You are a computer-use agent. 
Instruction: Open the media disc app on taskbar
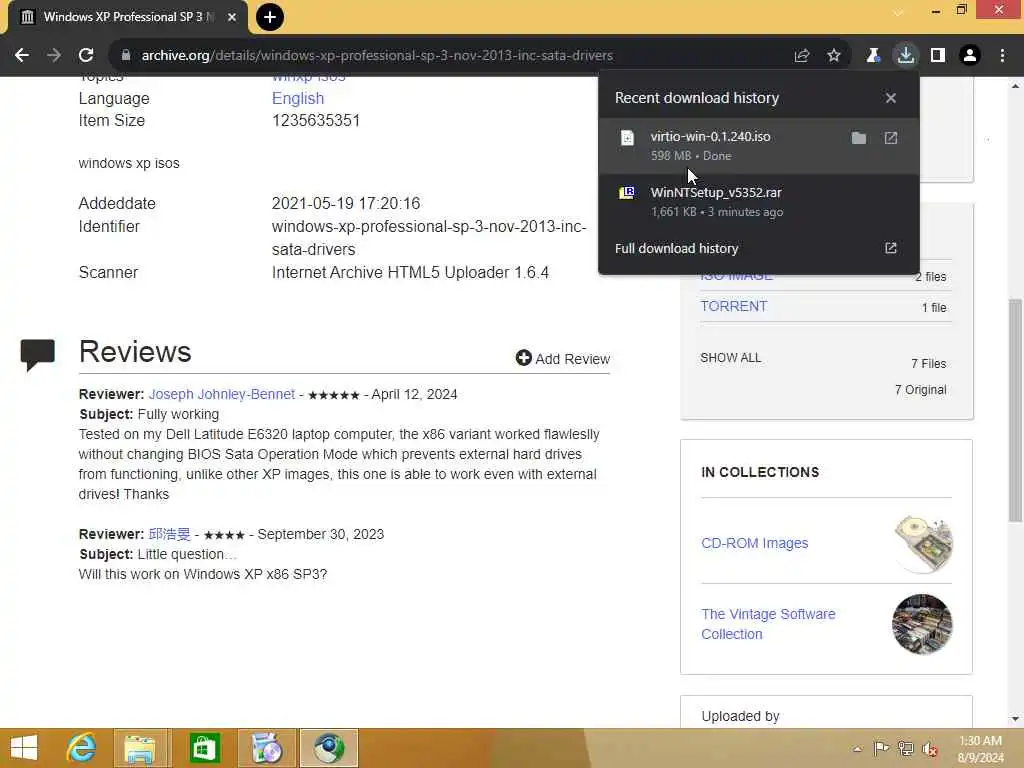click(266, 748)
